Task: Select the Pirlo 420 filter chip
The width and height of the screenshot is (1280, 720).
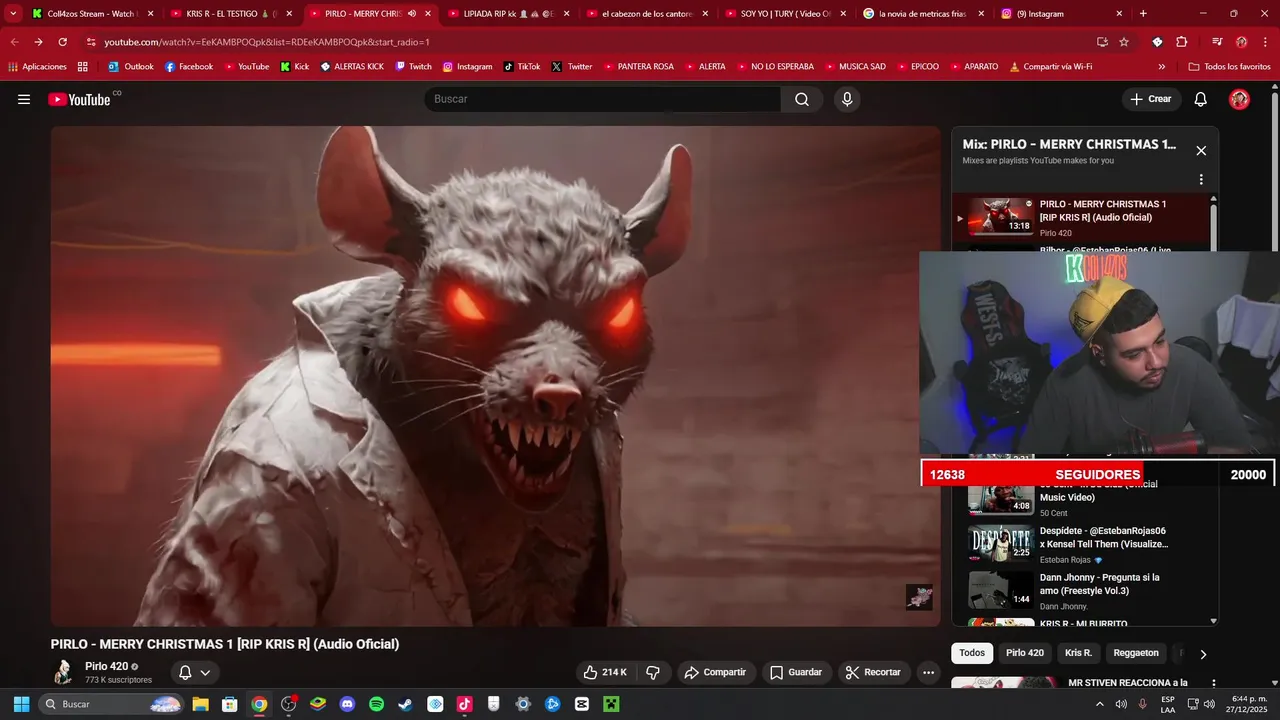Action: point(1025,653)
